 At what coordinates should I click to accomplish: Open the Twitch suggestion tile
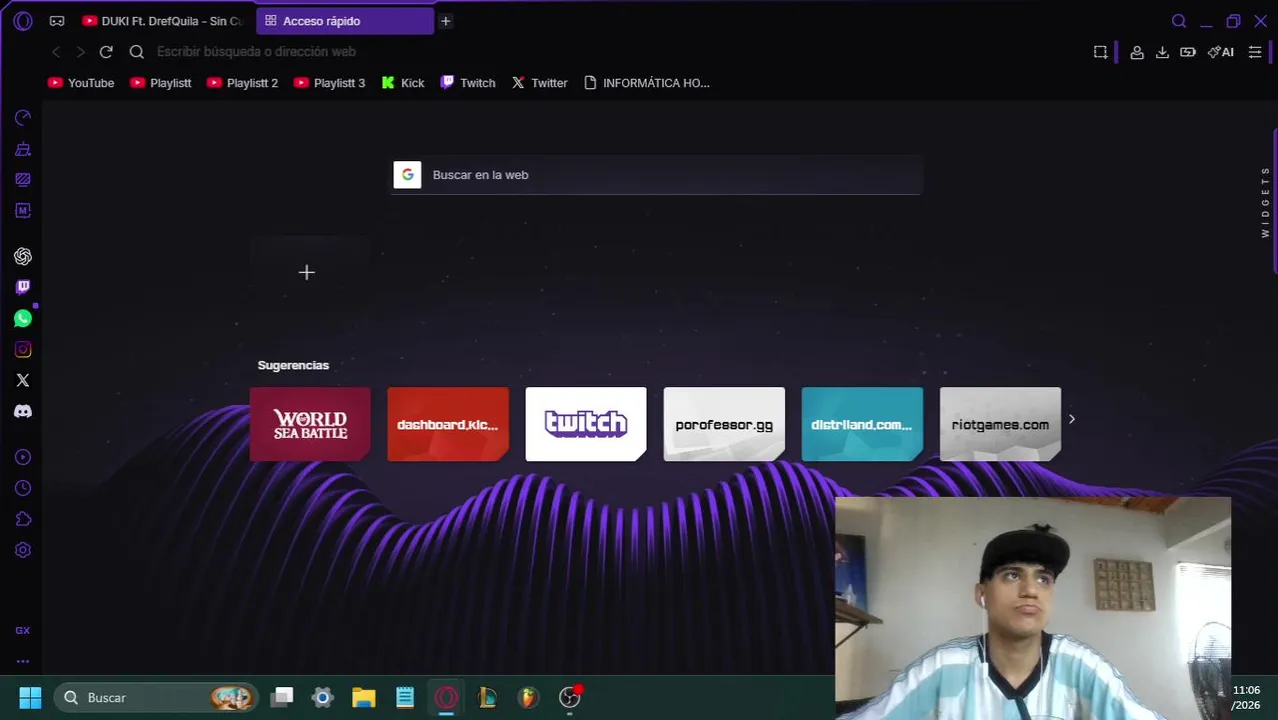(x=586, y=425)
